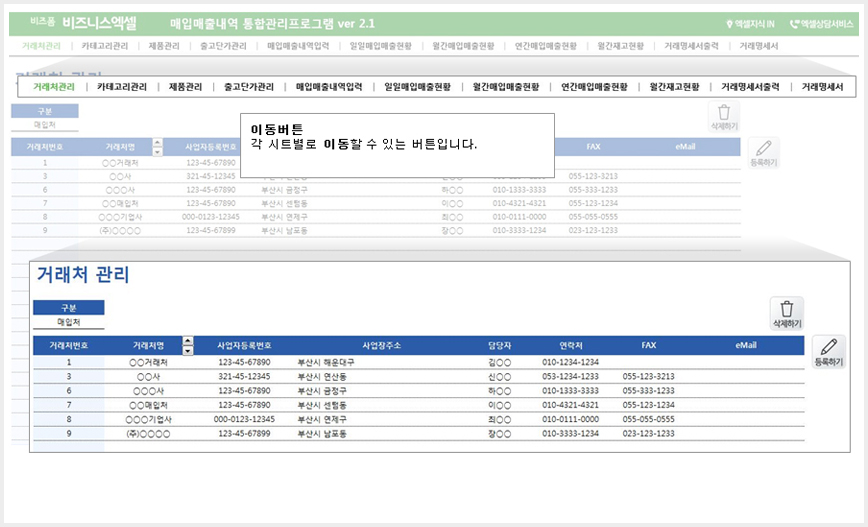Open 엑셀상담서비스 phone link in the green header

tap(821, 24)
